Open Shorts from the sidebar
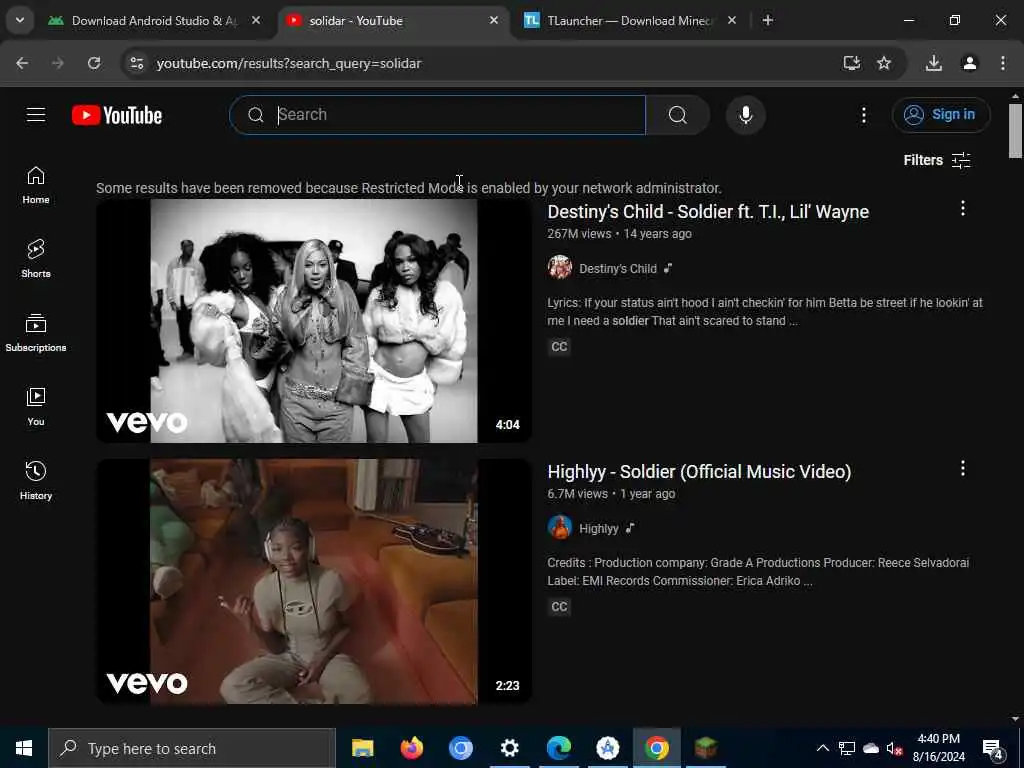The width and height of the screenshot is (1024, 768). (x=36, y=259)
